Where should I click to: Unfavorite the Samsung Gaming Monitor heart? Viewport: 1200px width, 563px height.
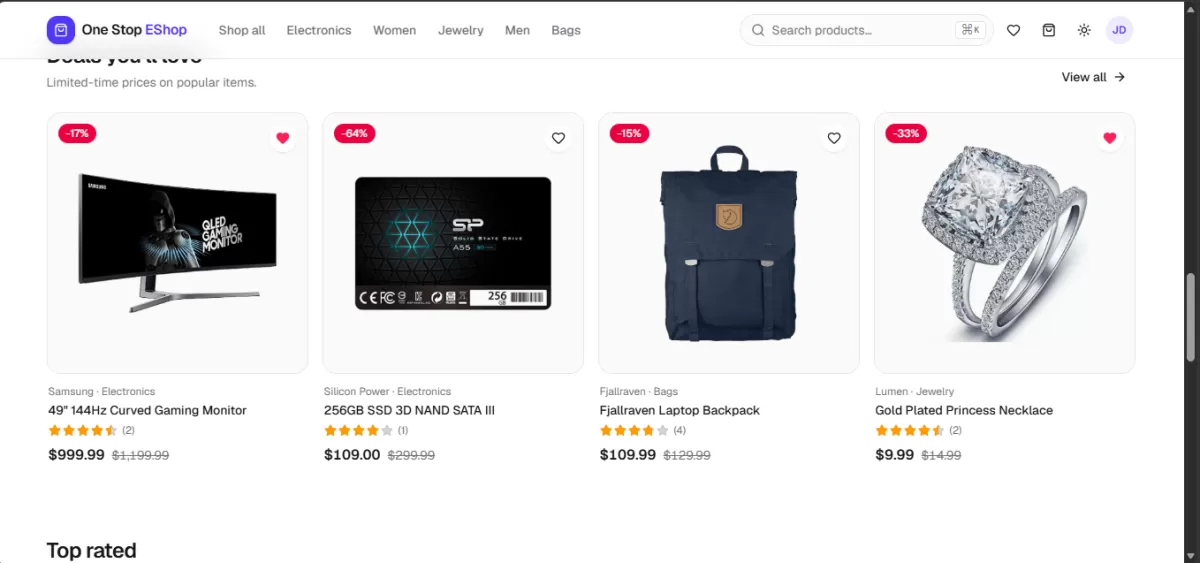tap(283, 138)
